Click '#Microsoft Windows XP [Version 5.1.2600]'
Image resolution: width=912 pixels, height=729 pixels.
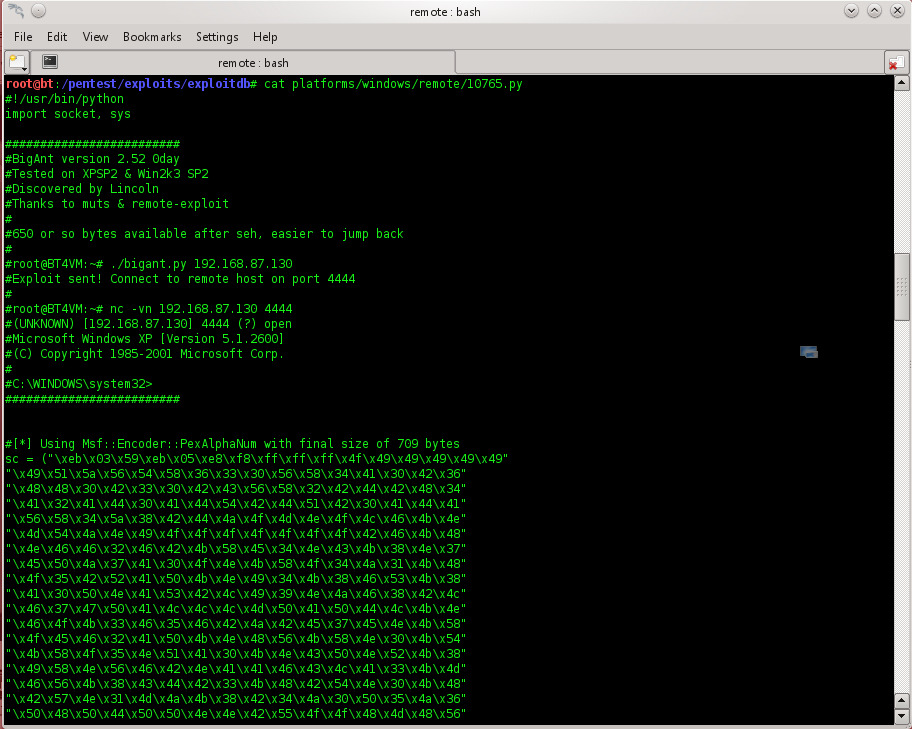pyautogui.click(x=145, y=339)
